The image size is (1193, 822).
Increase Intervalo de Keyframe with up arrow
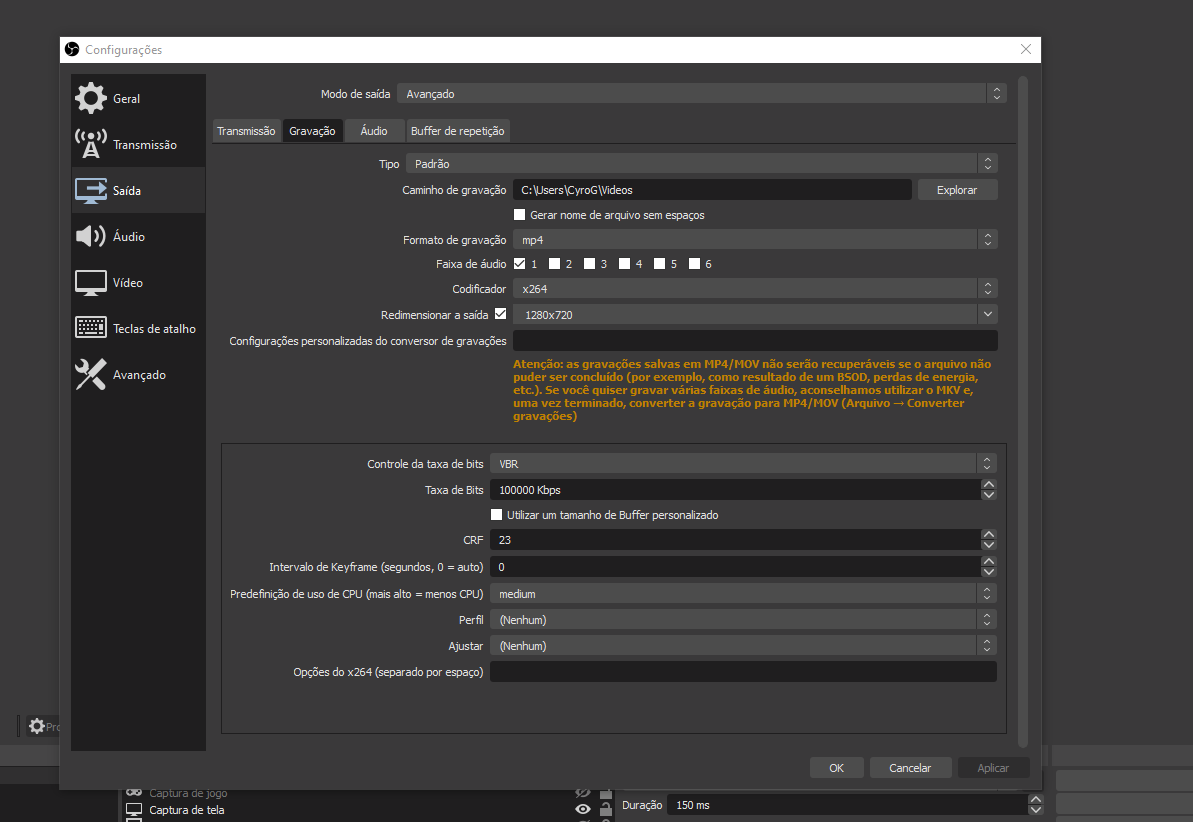(988, 561)
